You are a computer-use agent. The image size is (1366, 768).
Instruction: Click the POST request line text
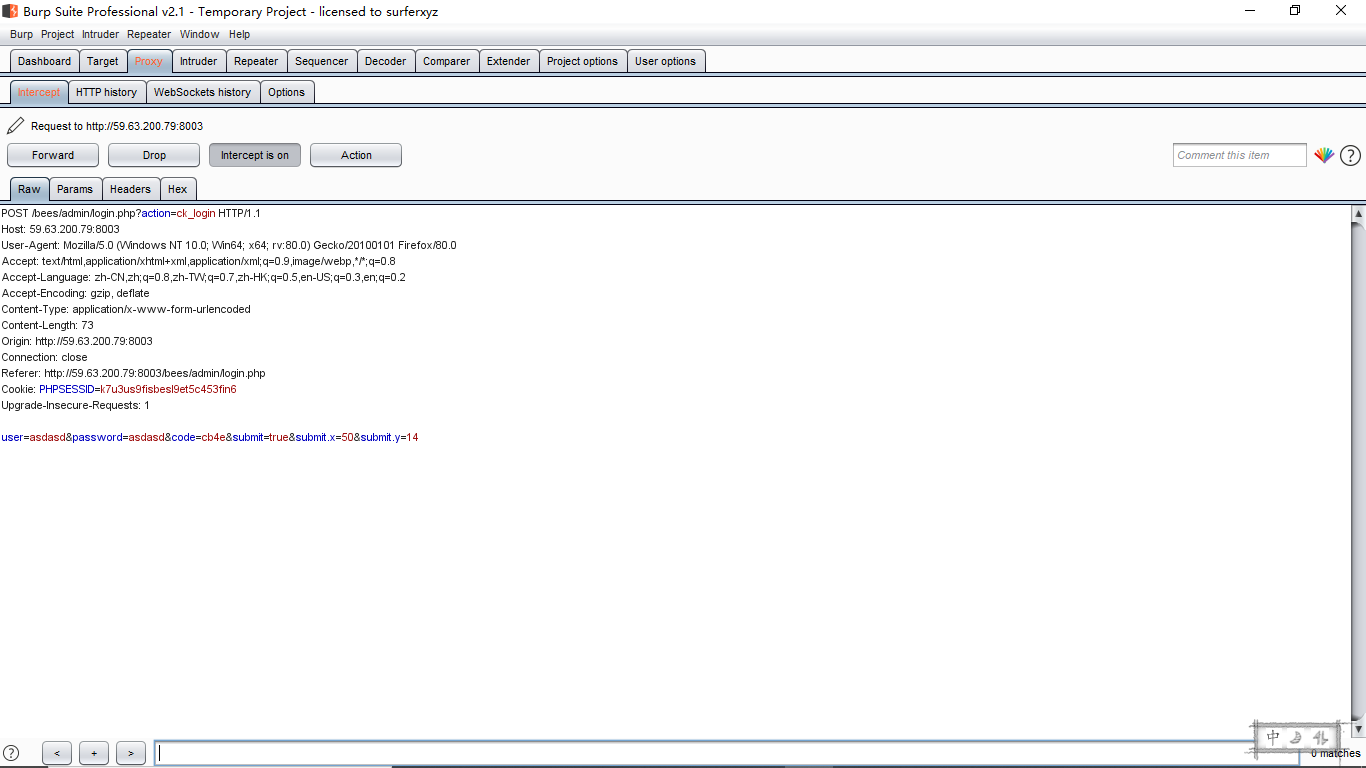(x=131, y=213)
